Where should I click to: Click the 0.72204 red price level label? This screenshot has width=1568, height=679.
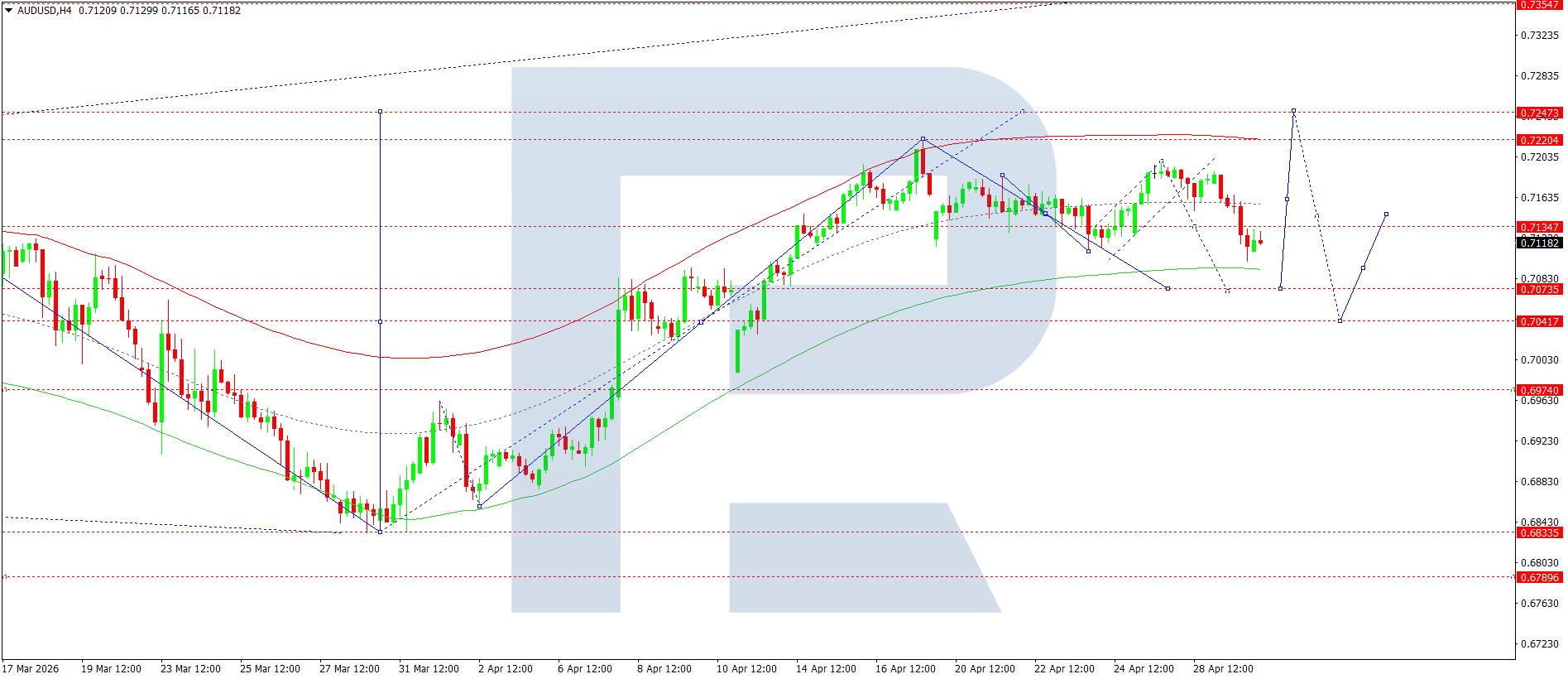coord(1539,140)
